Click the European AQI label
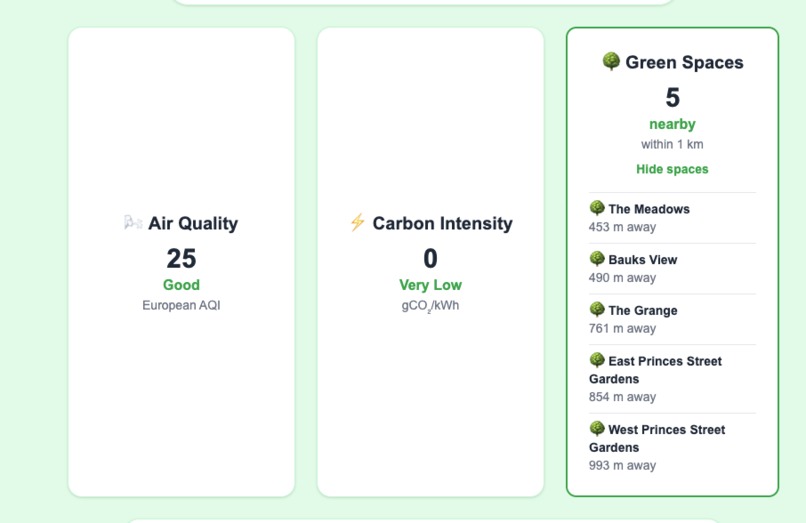The width and height of the screenshot is (806, 523). pos(181,305)
